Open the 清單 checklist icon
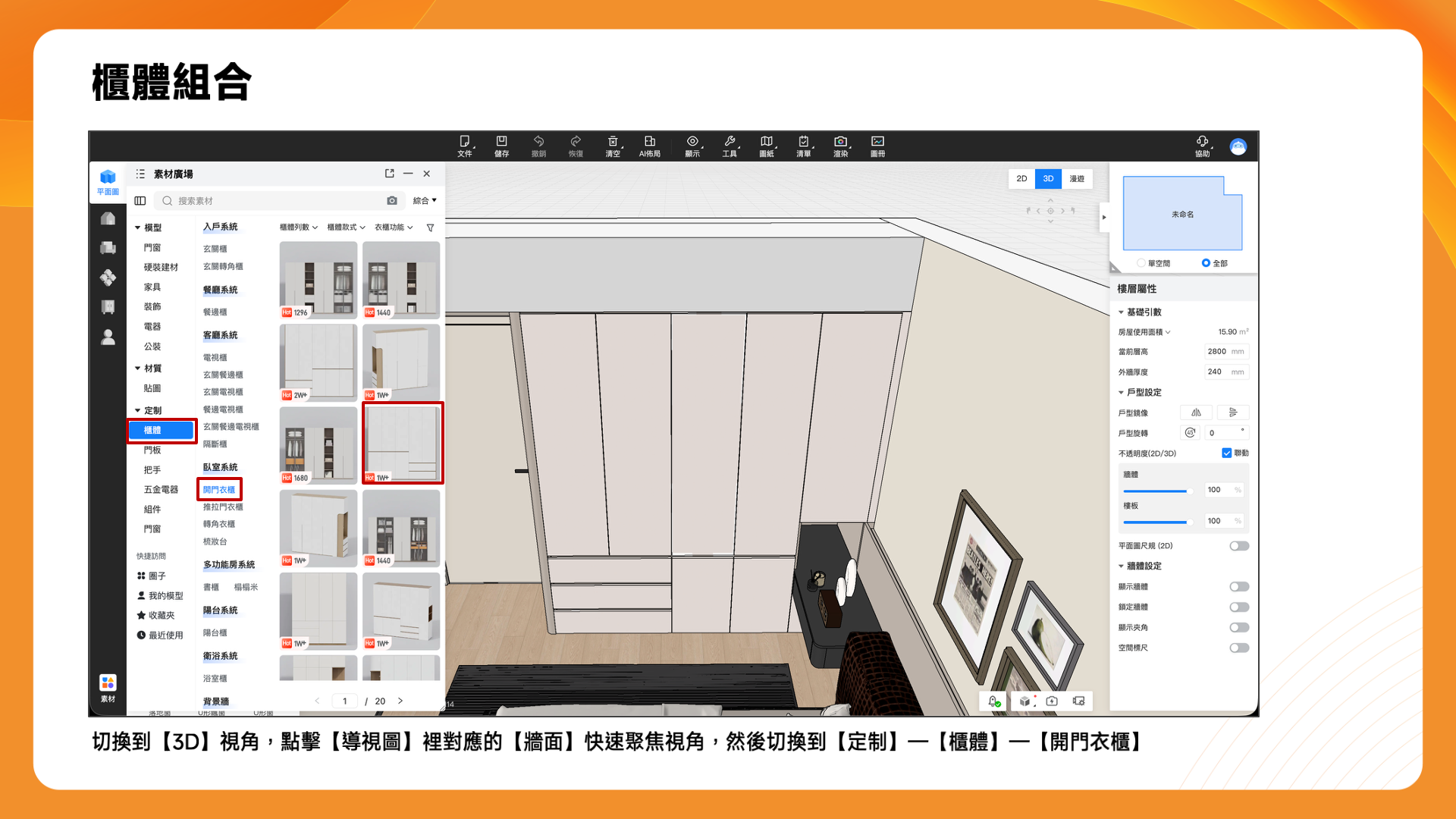Viewport: 1456px width, 819px height. coord(803,142)
